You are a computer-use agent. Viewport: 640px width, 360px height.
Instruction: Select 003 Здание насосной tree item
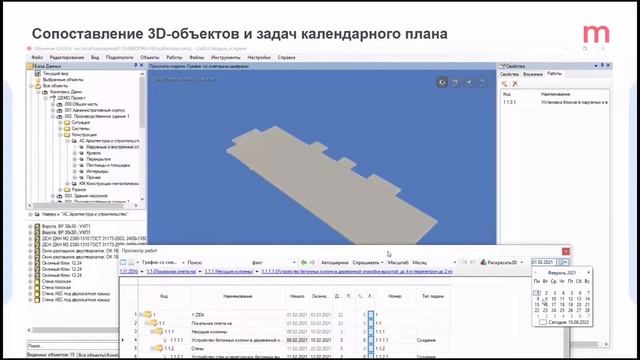[x=86, y=196]
